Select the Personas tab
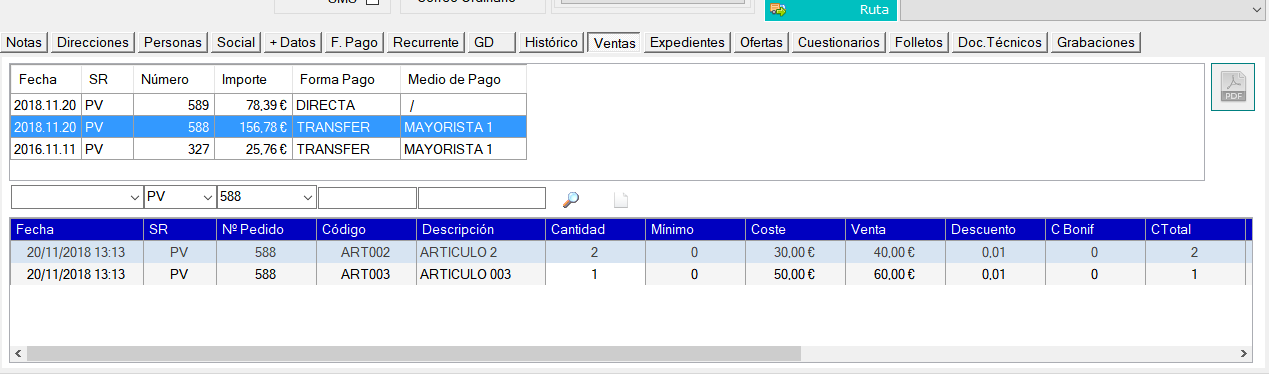Screen dimensions: 1269x374 [174, 42]
